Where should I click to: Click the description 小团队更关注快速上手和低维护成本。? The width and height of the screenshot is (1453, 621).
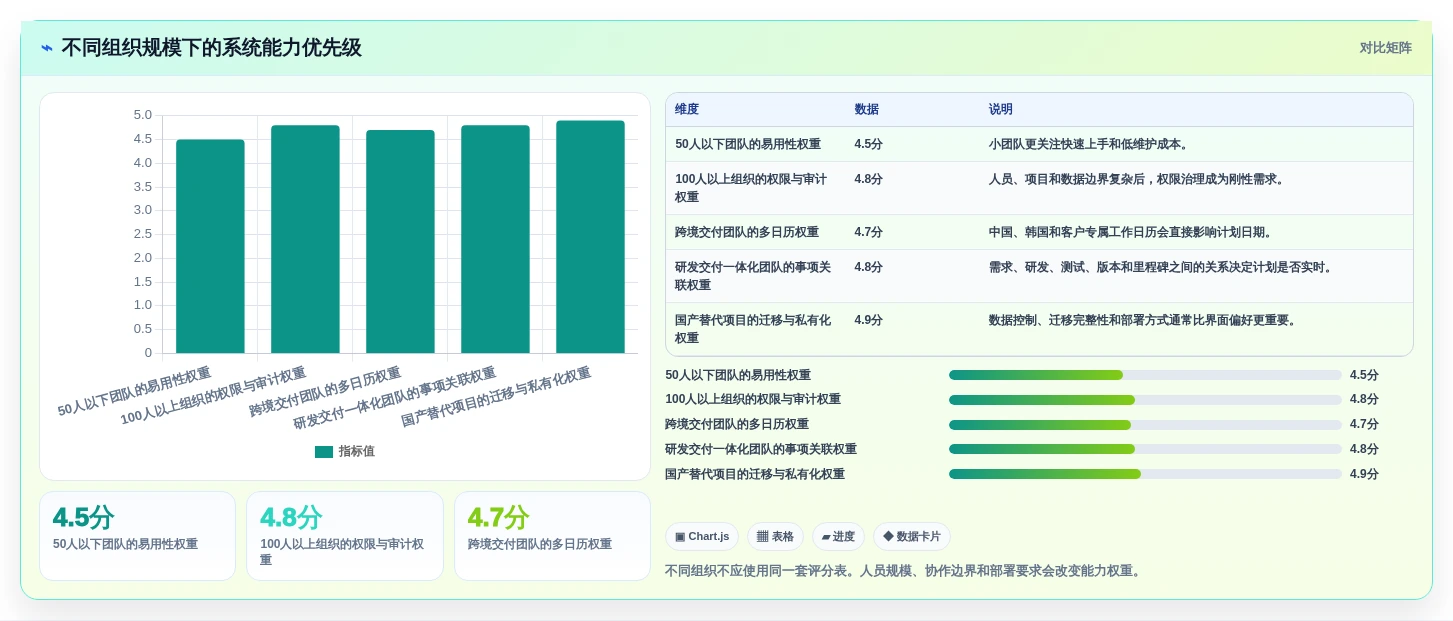click(x=1091, y=144)
